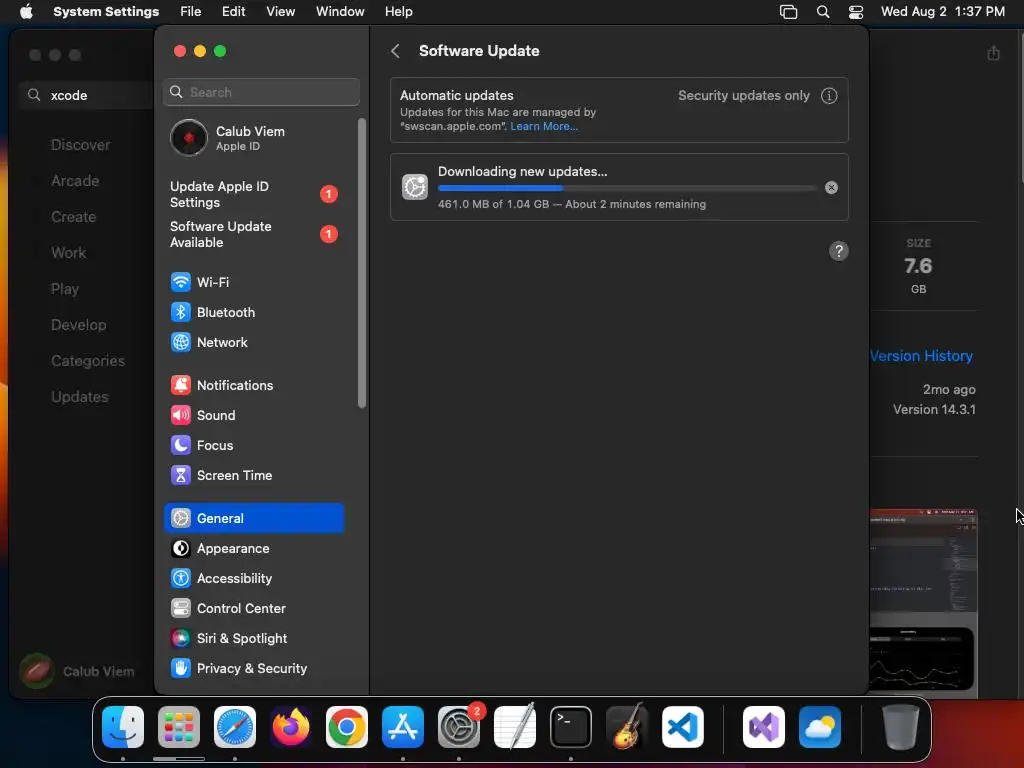Open Terminal from the Dock
This screenshot has height=768, width=1024.
pyautogui.click(x=571, y=726)
